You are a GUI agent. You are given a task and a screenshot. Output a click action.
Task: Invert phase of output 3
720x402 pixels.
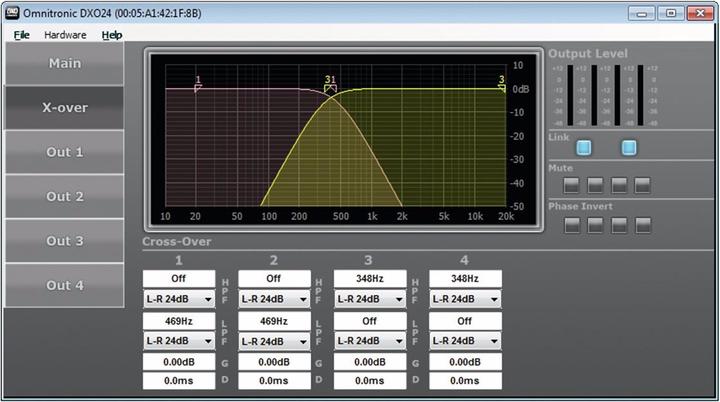coord(619,225)
